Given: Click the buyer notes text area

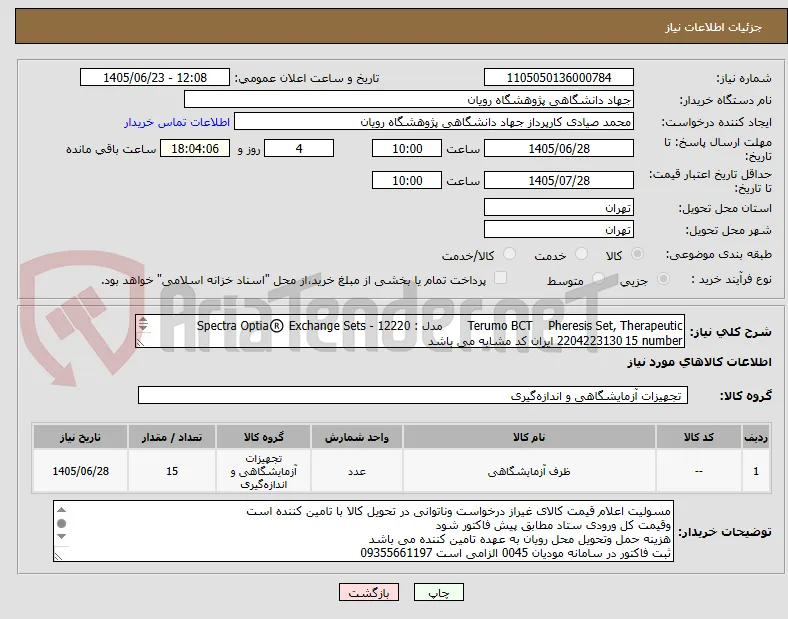Looking at the screenshot, I should pos(363,531).
